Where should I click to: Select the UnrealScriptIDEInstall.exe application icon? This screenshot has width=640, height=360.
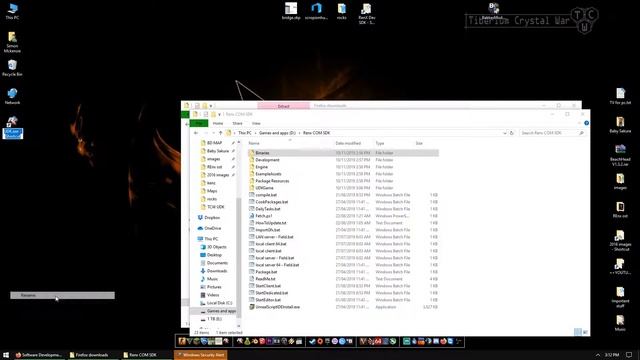pos(251,307)
